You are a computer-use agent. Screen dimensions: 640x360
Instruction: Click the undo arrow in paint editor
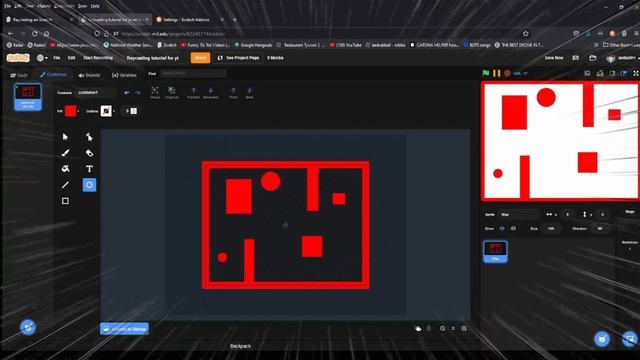point(127,93)
